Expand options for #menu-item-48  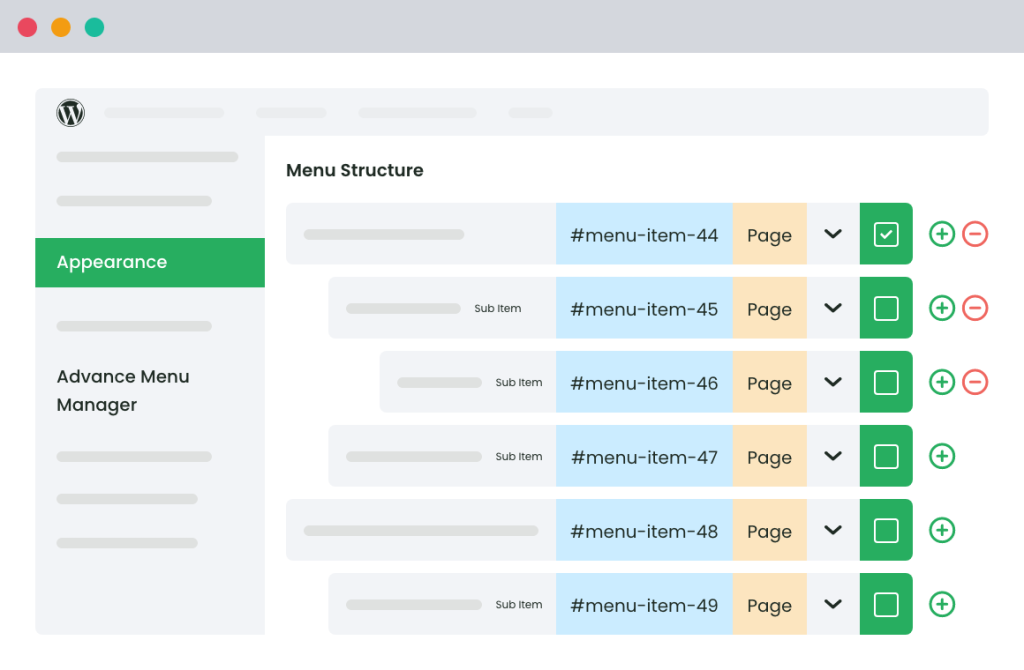832,530
